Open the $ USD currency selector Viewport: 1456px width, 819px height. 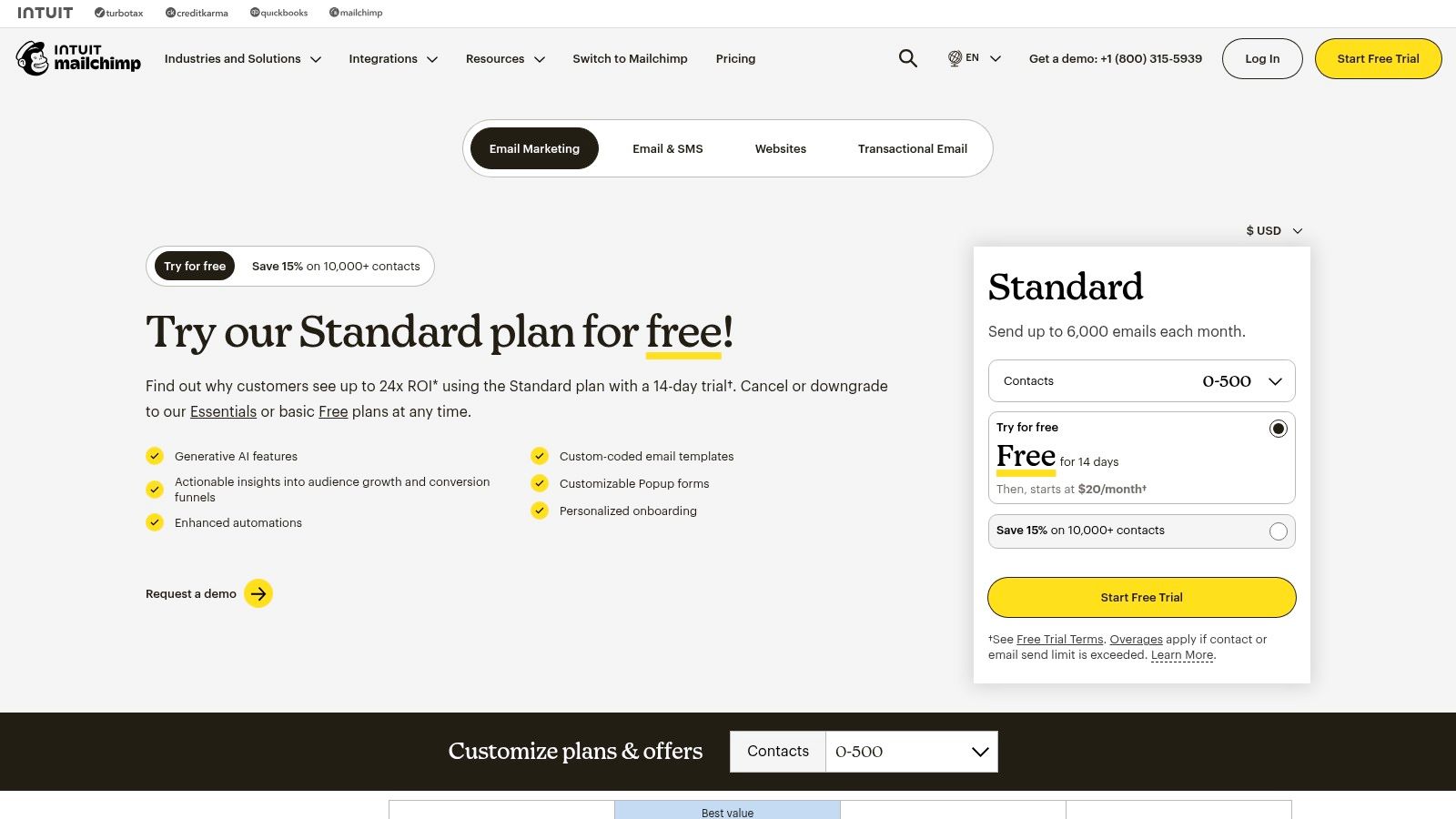click(x=1271, y=230)
